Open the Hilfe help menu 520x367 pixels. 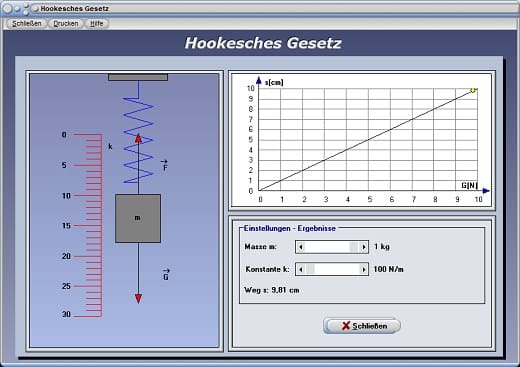click(97, 24)
